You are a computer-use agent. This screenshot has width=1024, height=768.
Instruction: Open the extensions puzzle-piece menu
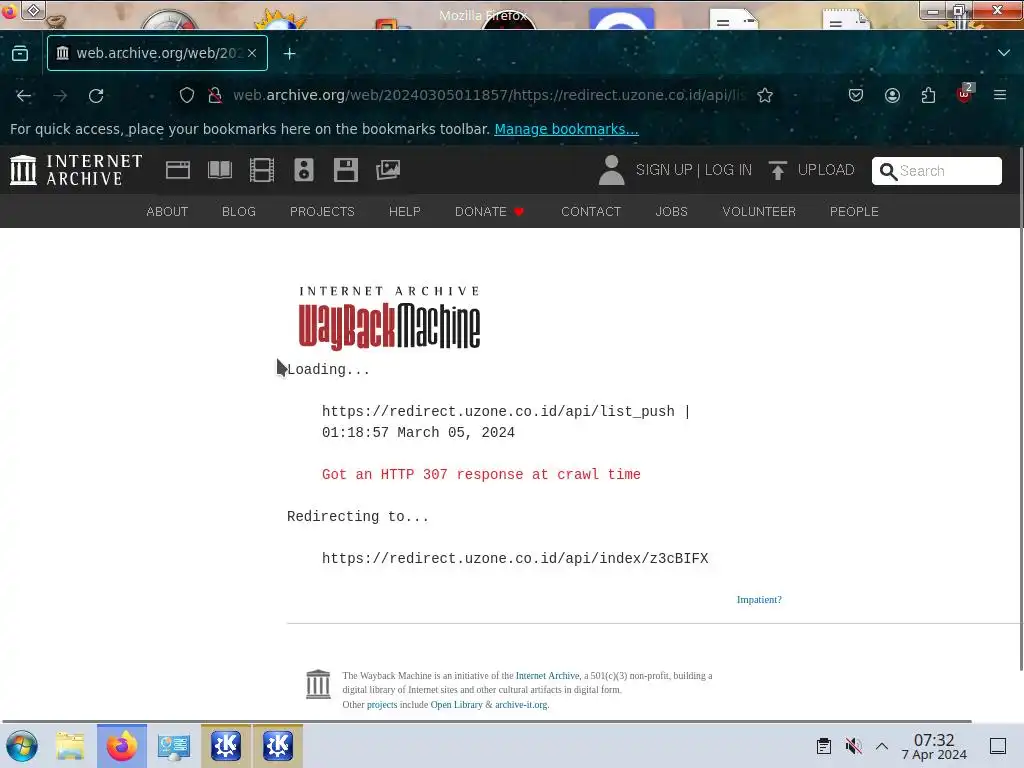(928, 95)
